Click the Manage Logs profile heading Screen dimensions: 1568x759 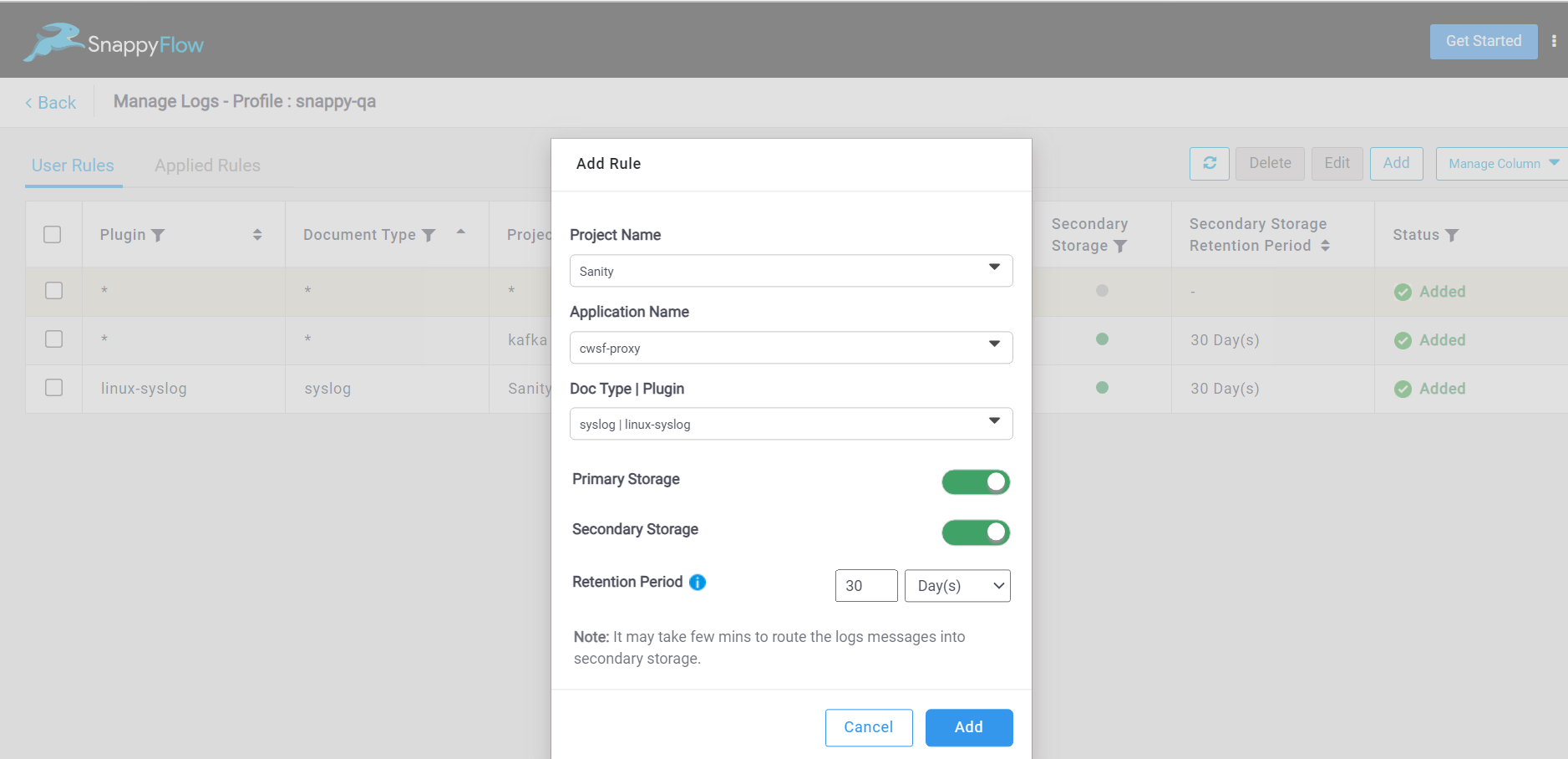pos(245,101)
